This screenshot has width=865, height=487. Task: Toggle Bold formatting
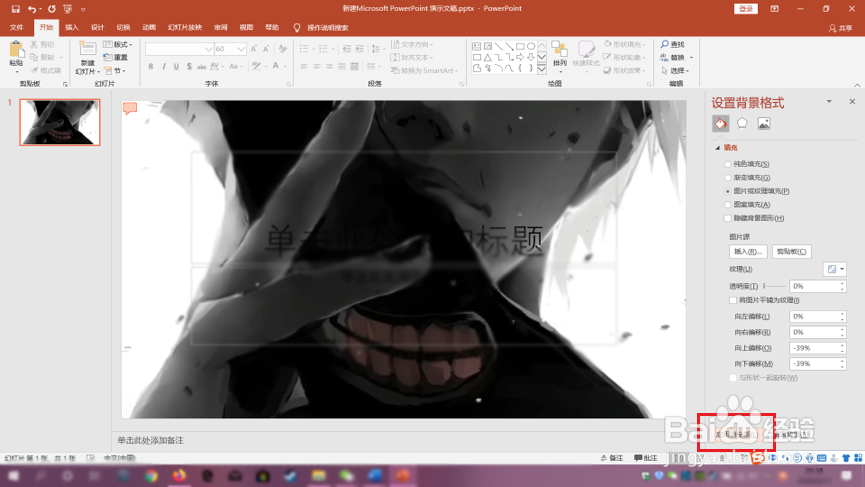coord(151,66)
